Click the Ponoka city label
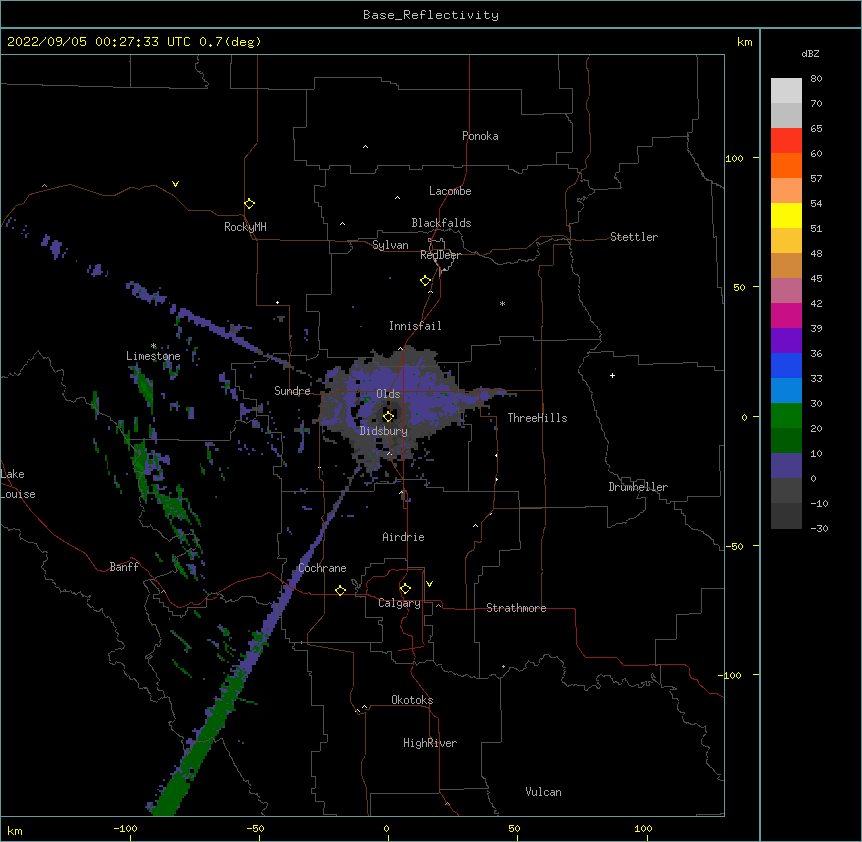 coord(480,136)
